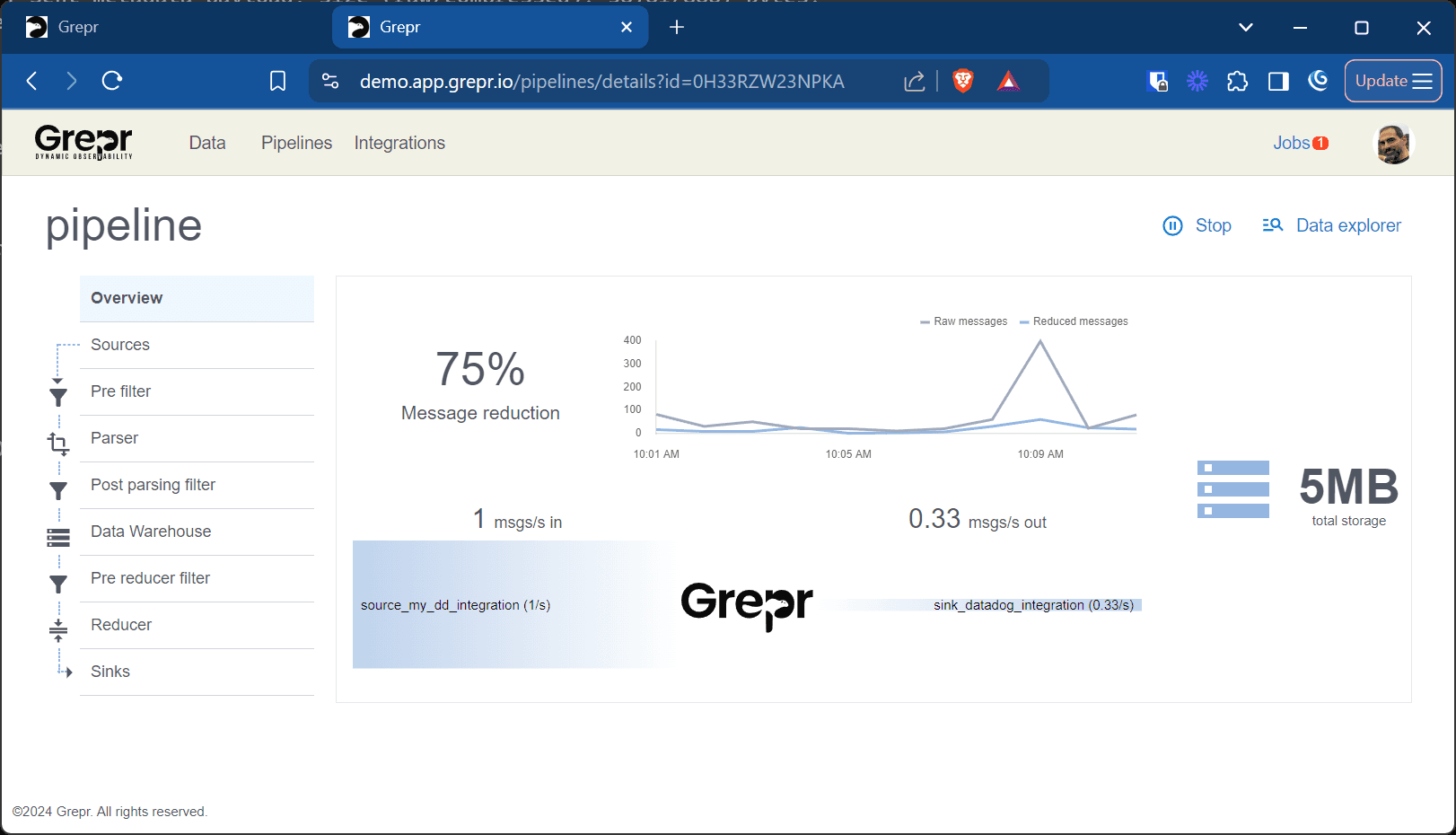Toggle the browser sidebar panel
Image resolution: width=1456 pixels, height=835 pixels.
pos(1278,82)
